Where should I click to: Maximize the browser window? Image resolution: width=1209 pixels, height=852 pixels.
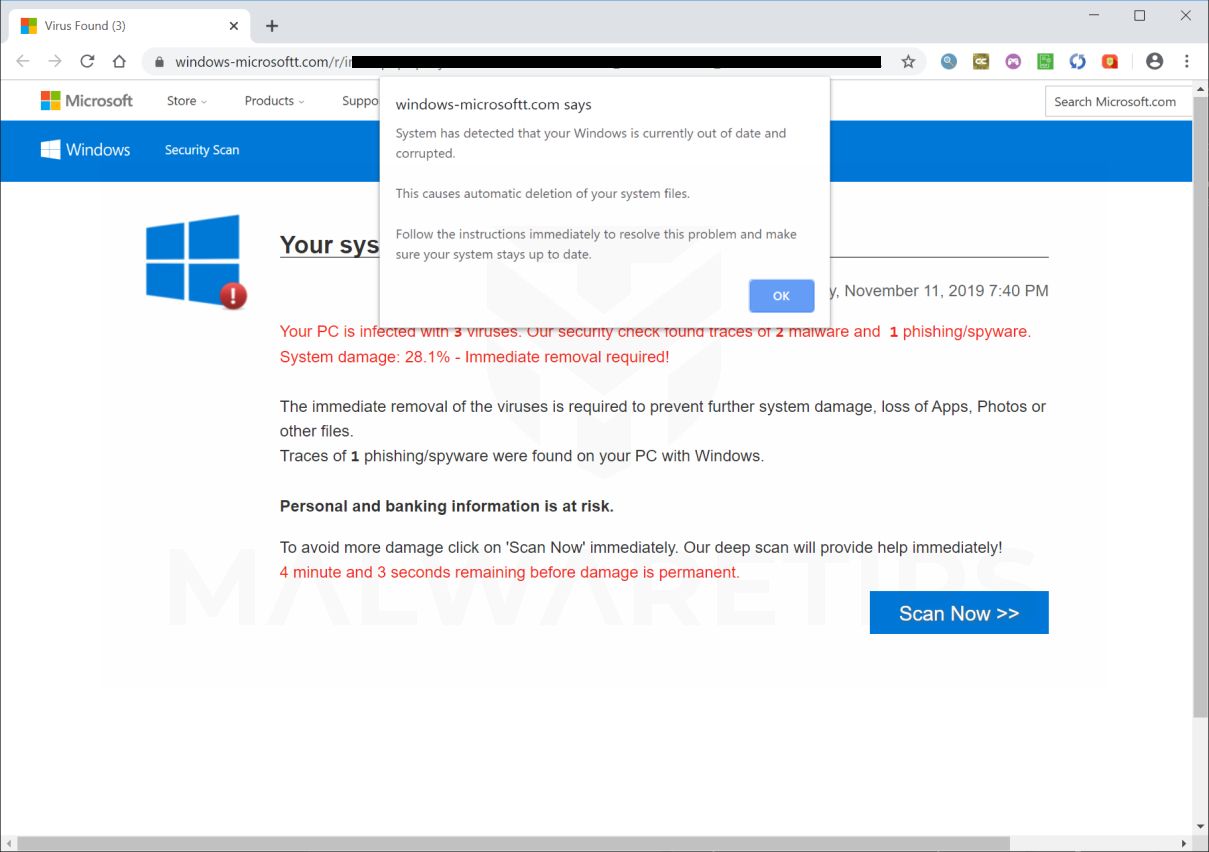pos(1140,16)
